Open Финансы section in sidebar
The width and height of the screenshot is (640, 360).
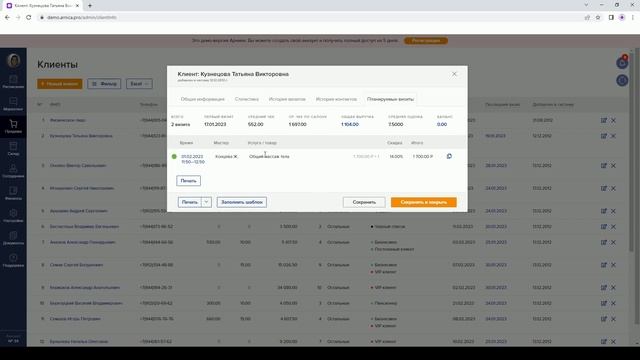[13, 193]
